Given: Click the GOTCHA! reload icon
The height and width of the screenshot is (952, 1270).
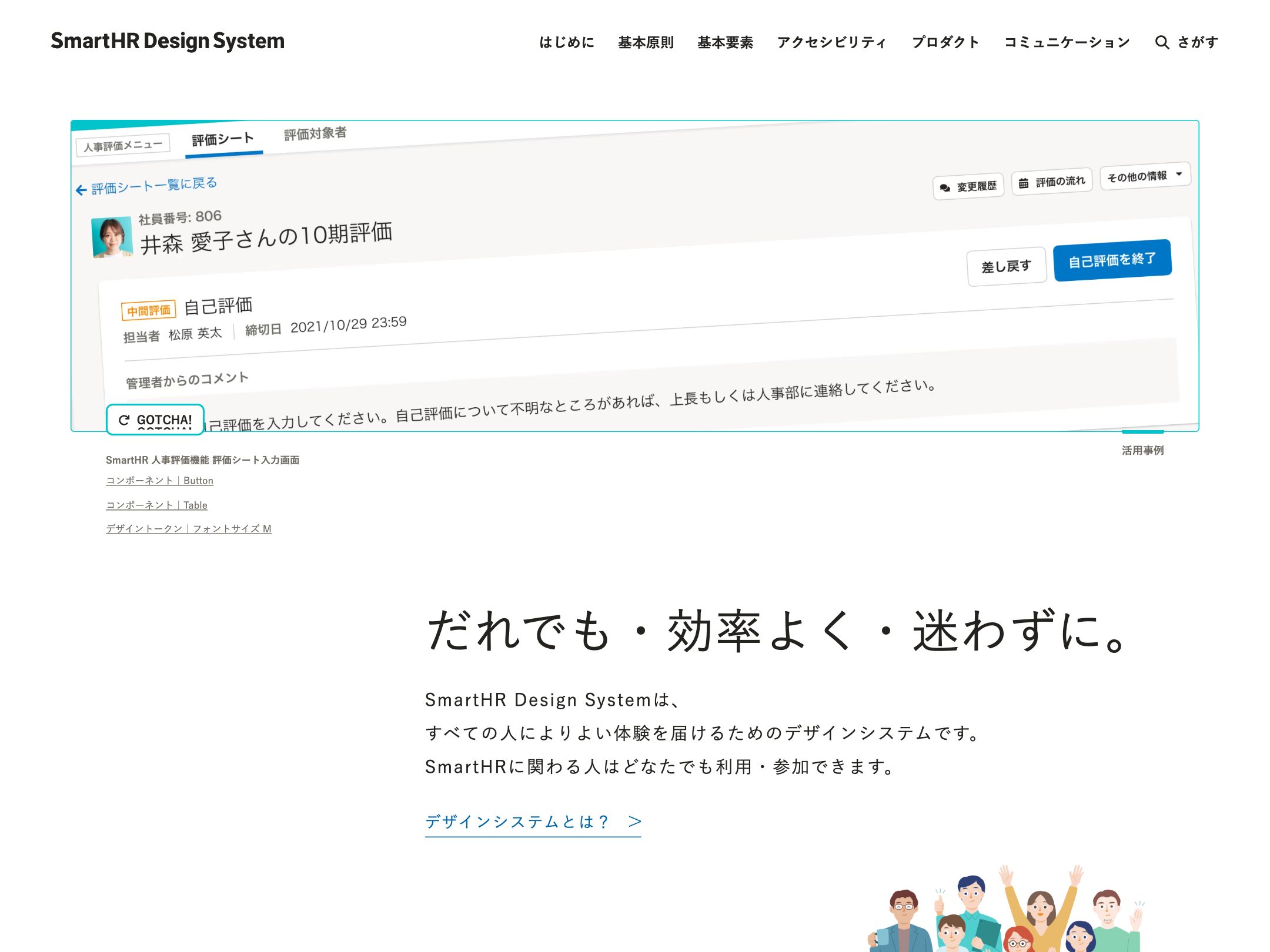Looking at the screenshot, I should pyautogui.click(x=124, y=420).
